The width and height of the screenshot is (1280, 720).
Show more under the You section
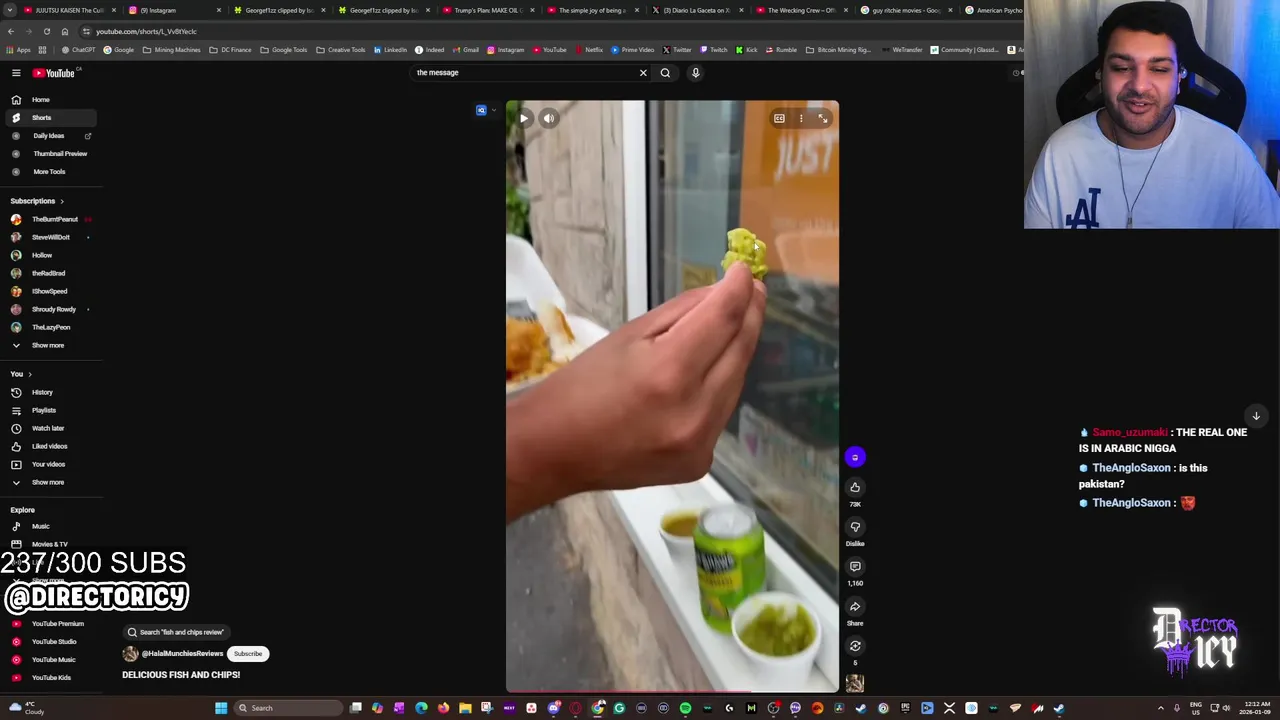tap(49, 482)
